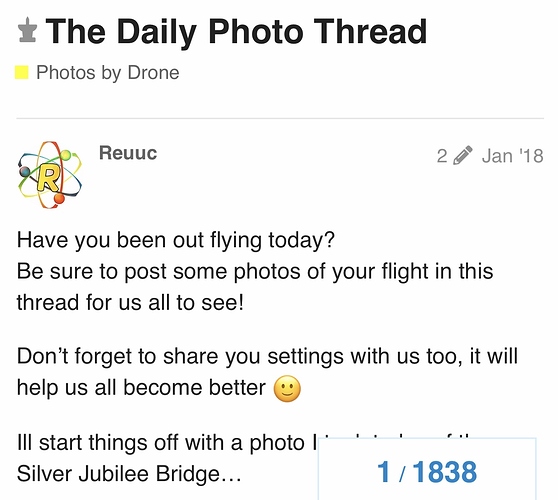Click the text 'help us all become better'
Screen dimensions: 558x500
141,388
